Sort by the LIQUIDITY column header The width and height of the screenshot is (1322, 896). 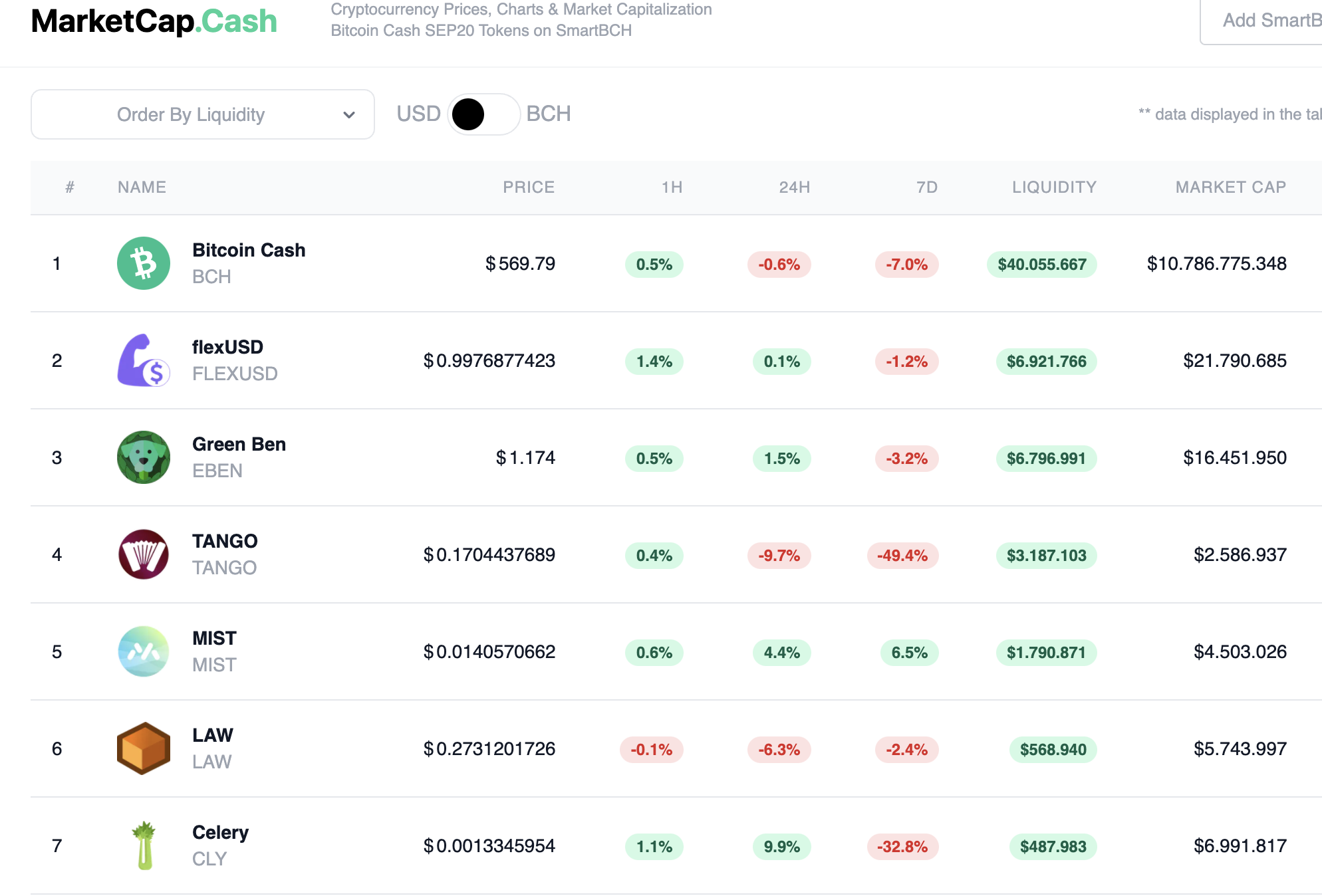tap(1054, 187)
